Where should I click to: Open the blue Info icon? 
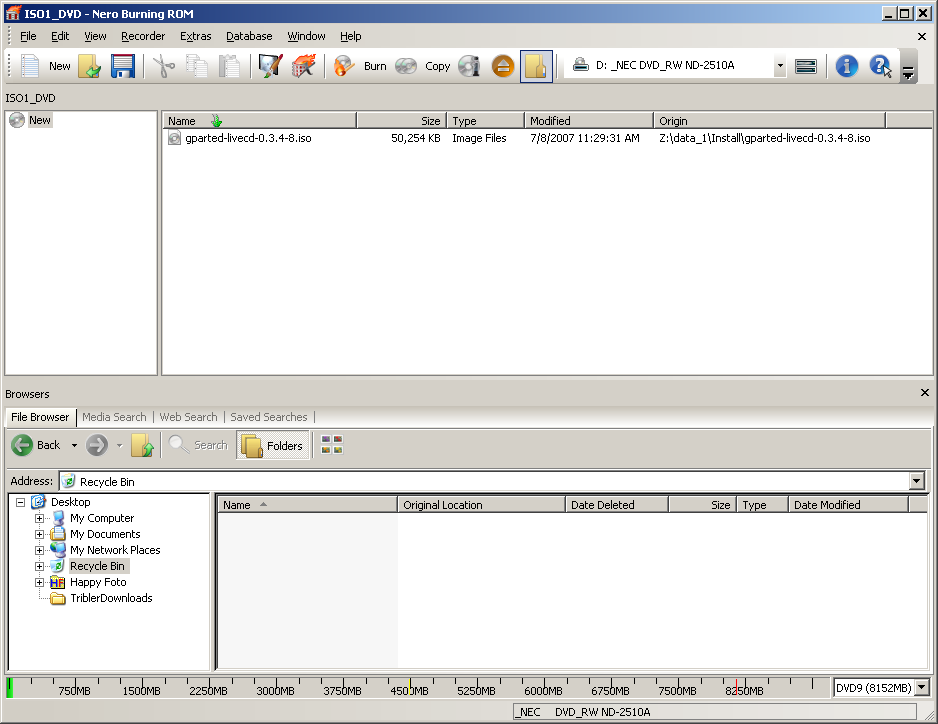coord(846,66)
